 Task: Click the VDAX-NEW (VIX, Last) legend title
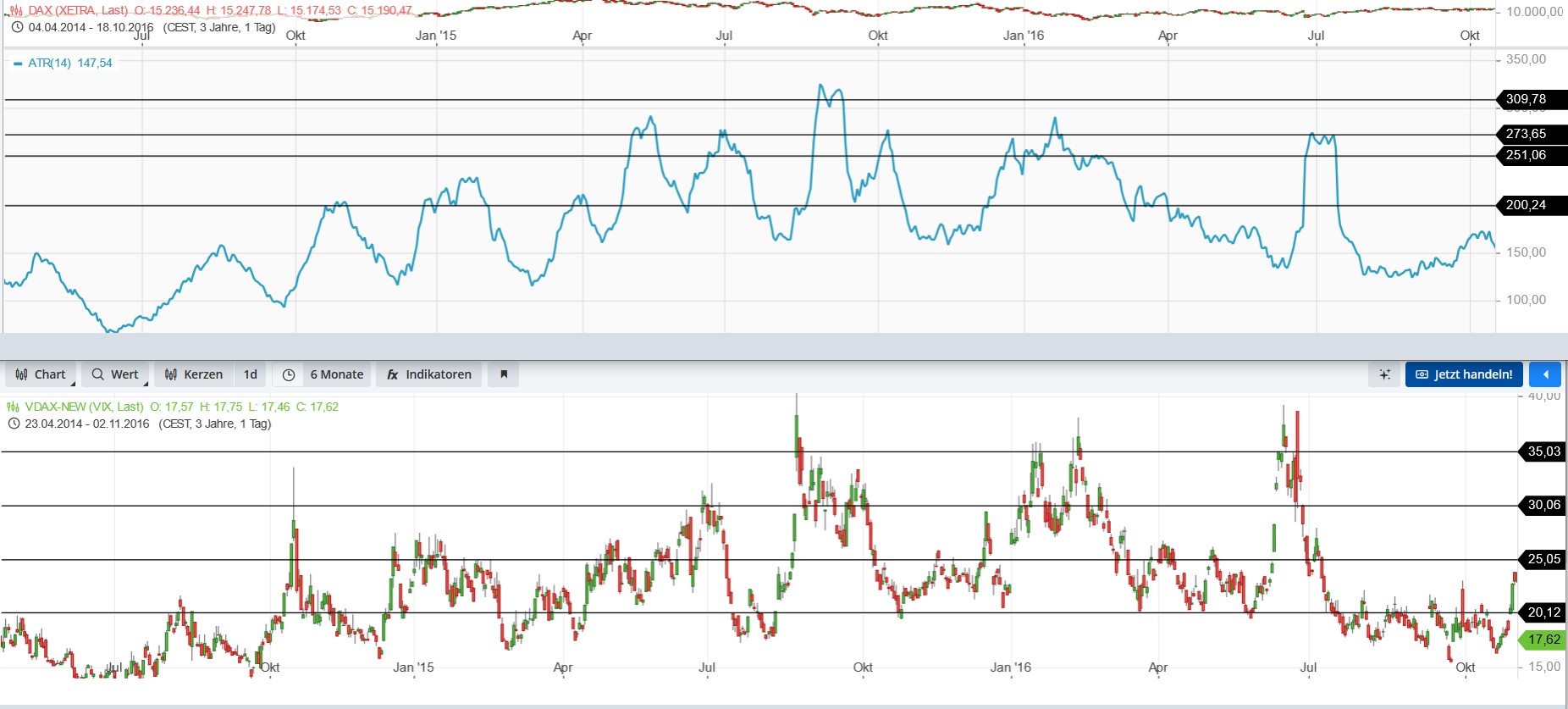click(x=84, y=407)
